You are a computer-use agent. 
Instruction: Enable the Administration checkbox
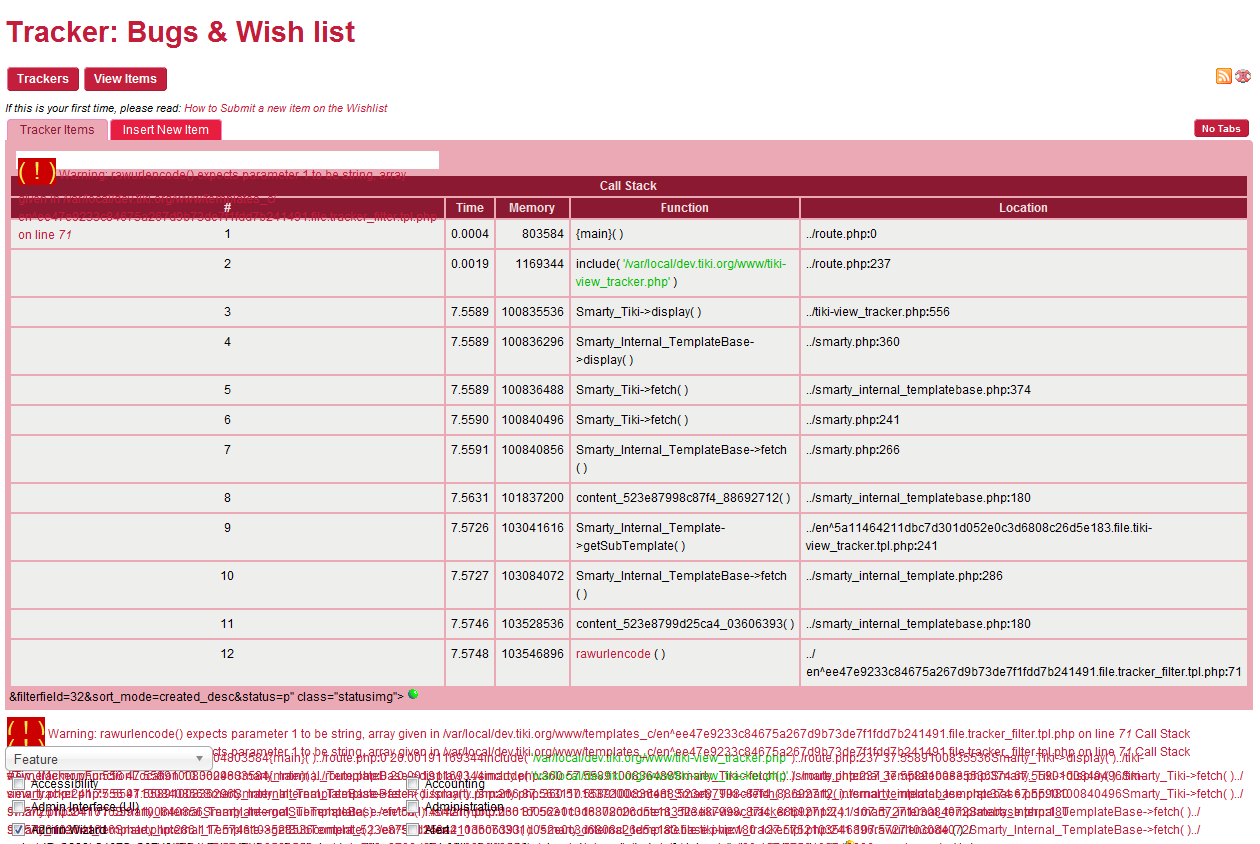click(x=412, y=807)
